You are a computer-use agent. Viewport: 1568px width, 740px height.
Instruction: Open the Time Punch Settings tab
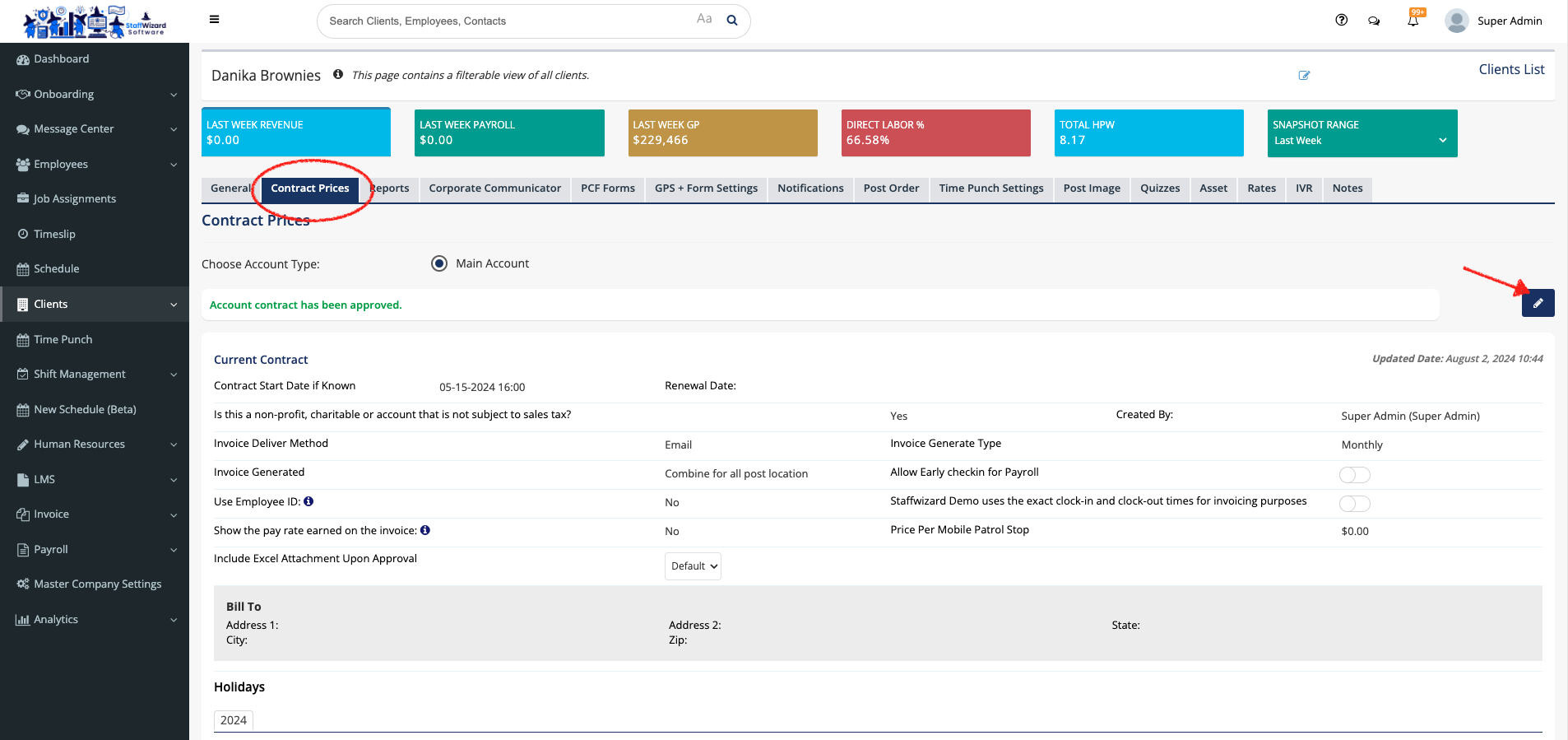(990, 188)
